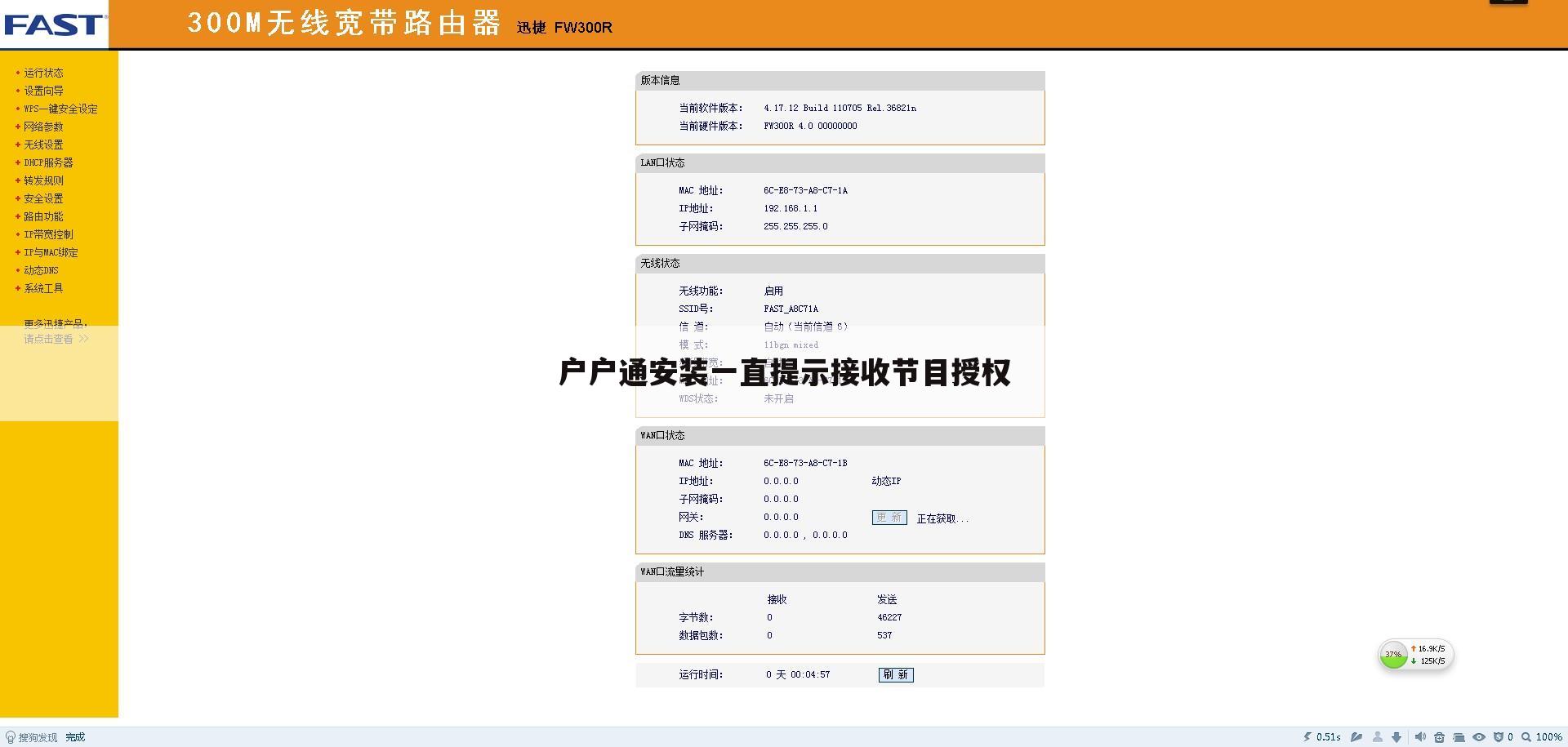The width and height of the screenshot is (1568, 747).
Task: Click the stacked windows icon in status bar
Action: pos(1459,736)
